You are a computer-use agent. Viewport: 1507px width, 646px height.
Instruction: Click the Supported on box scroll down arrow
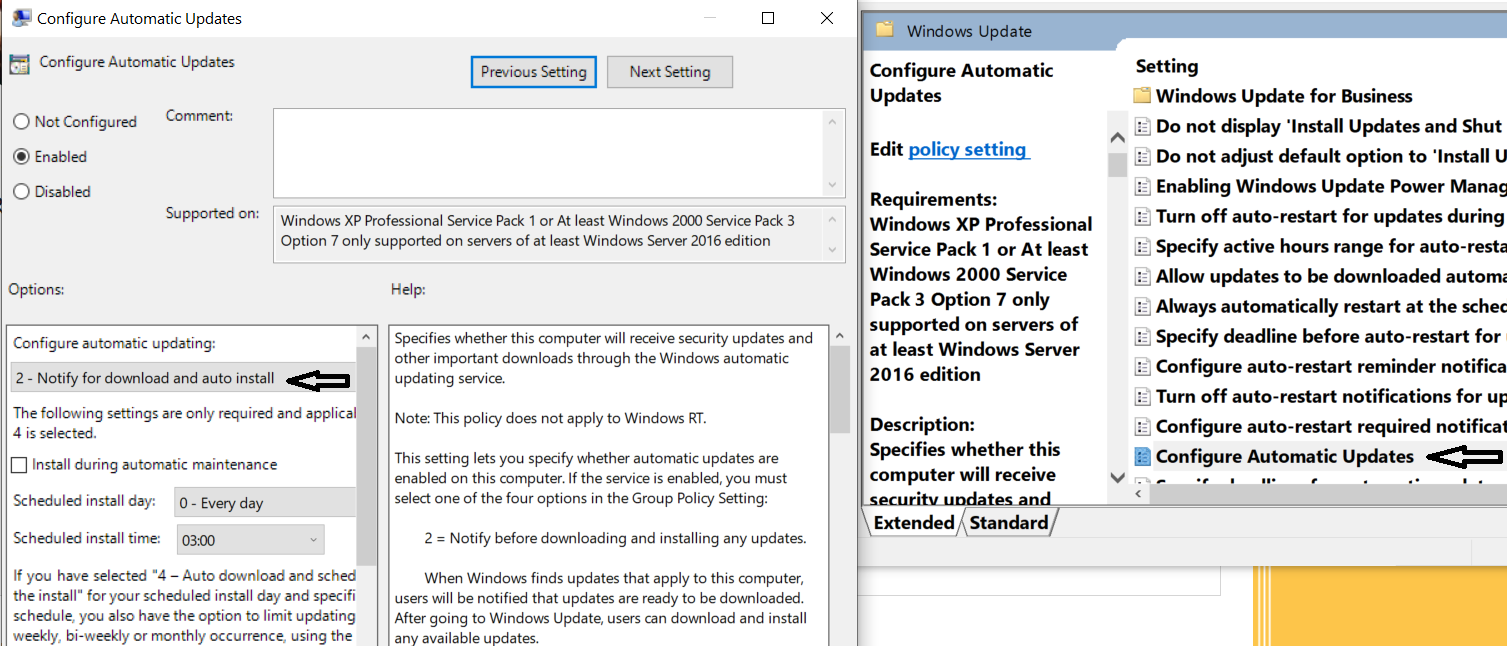[832, 248]
